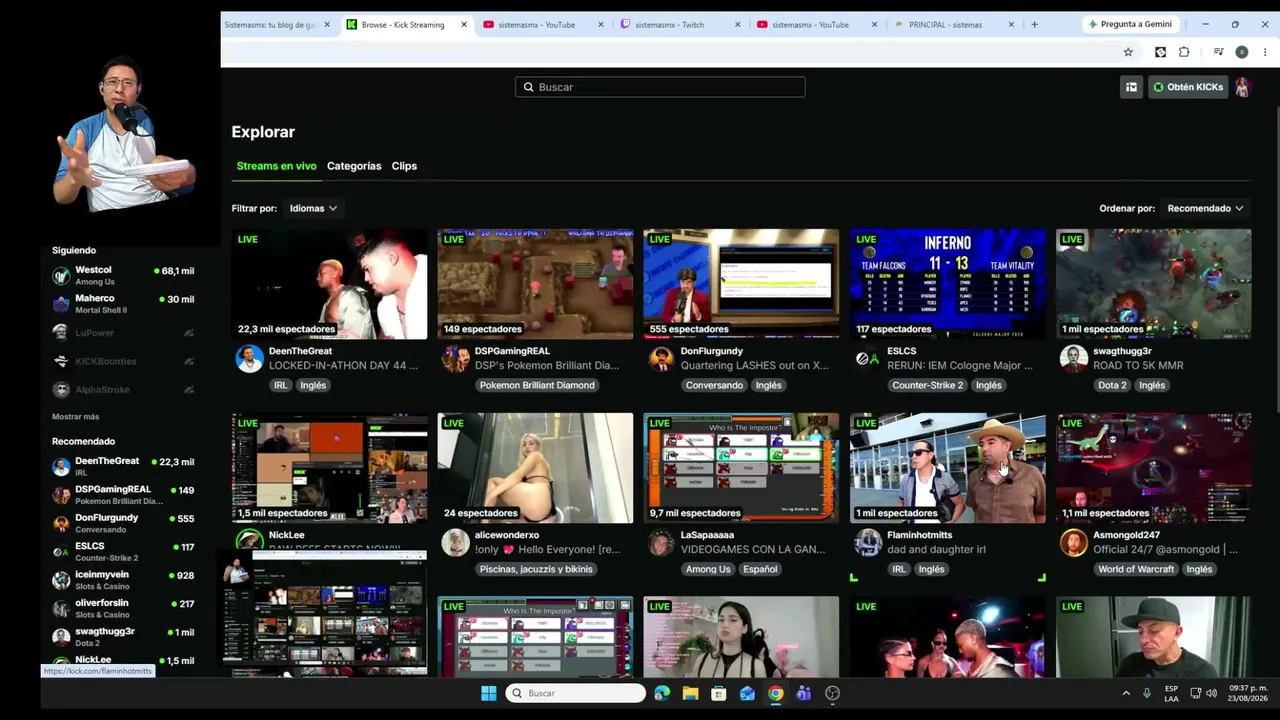This screenshot has height=720, width=1280.
Task: Open LaSapaaaaa's Among Us stream thumbnail
Action: [741, 468]
